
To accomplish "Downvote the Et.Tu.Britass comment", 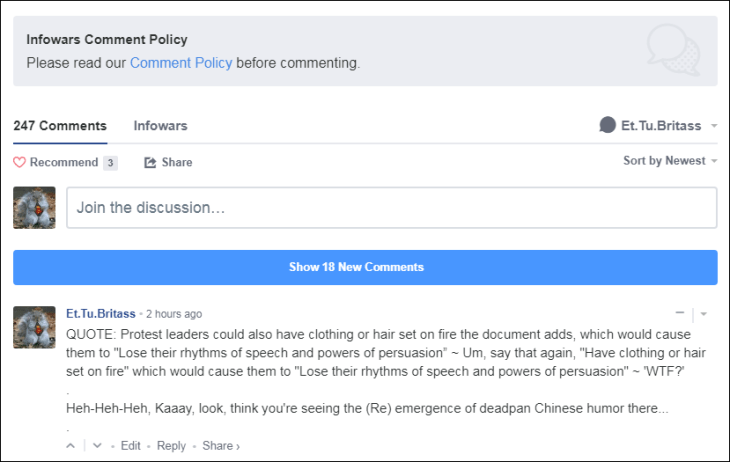I will (x=97, y=446).
